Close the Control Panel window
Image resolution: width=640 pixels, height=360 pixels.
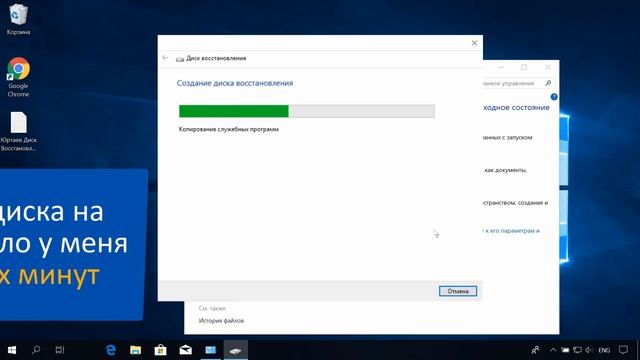pos(548,67)
